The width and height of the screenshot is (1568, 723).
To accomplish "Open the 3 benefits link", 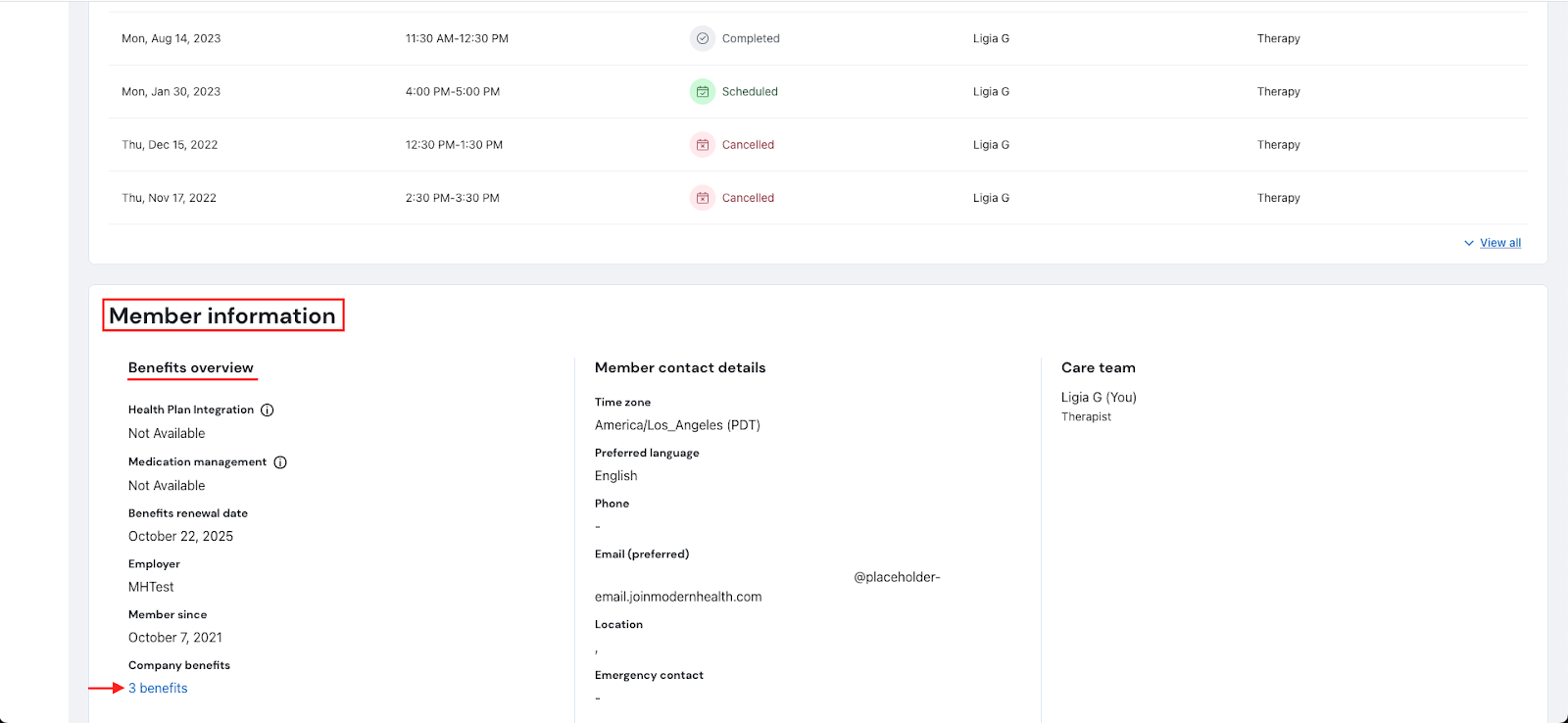I will click(158, 688).
